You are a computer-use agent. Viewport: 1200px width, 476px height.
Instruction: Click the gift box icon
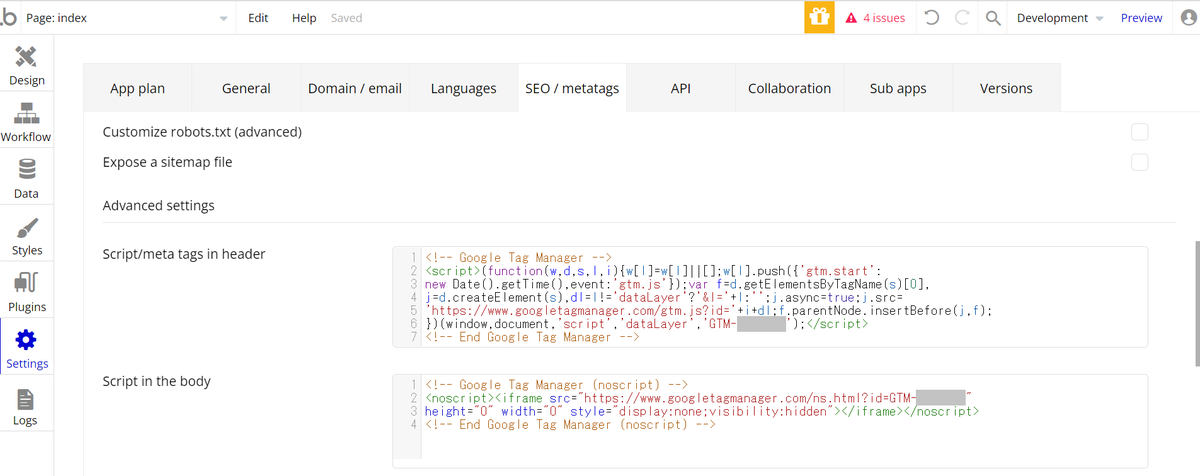819,17
